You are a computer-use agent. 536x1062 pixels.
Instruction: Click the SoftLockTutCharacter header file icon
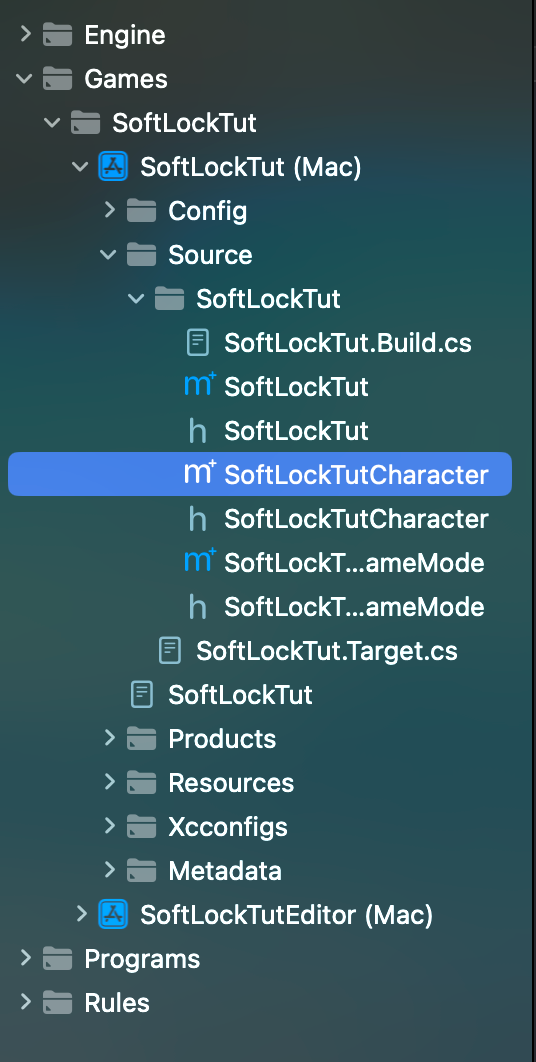pos(197,519)
